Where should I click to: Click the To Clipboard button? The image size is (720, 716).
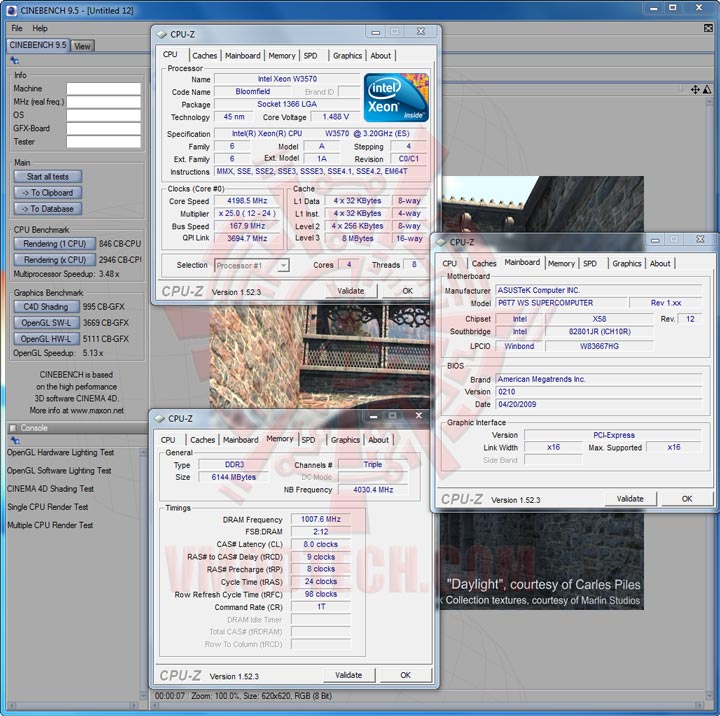[x=48, y=192]
